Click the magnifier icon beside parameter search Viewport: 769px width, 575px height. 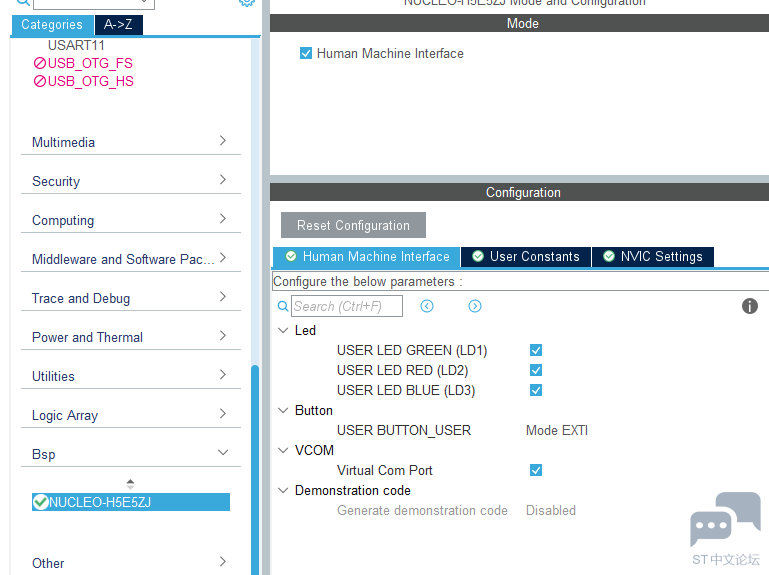tap(283, 306)
